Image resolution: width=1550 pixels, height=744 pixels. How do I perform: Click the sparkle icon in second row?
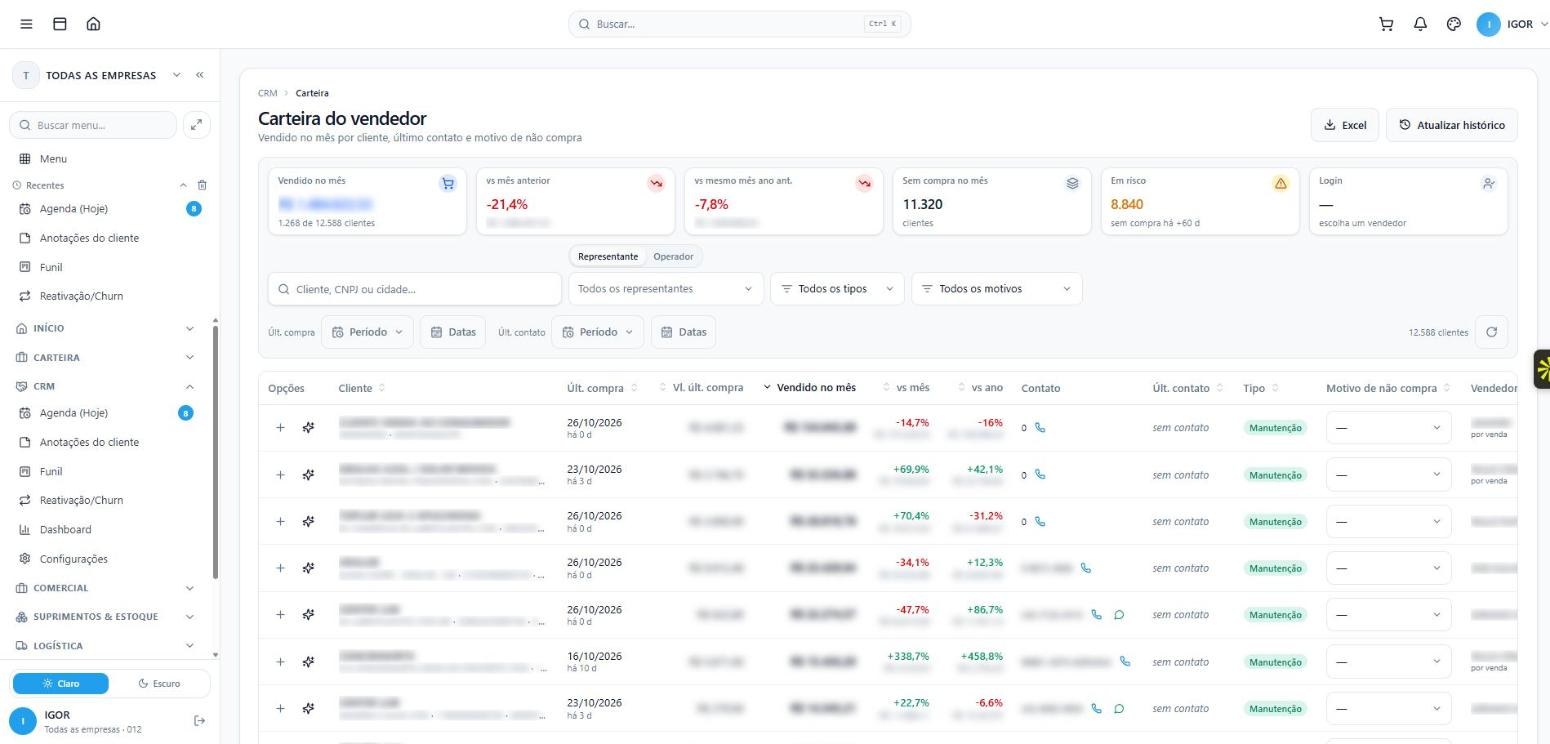point(308,474)
